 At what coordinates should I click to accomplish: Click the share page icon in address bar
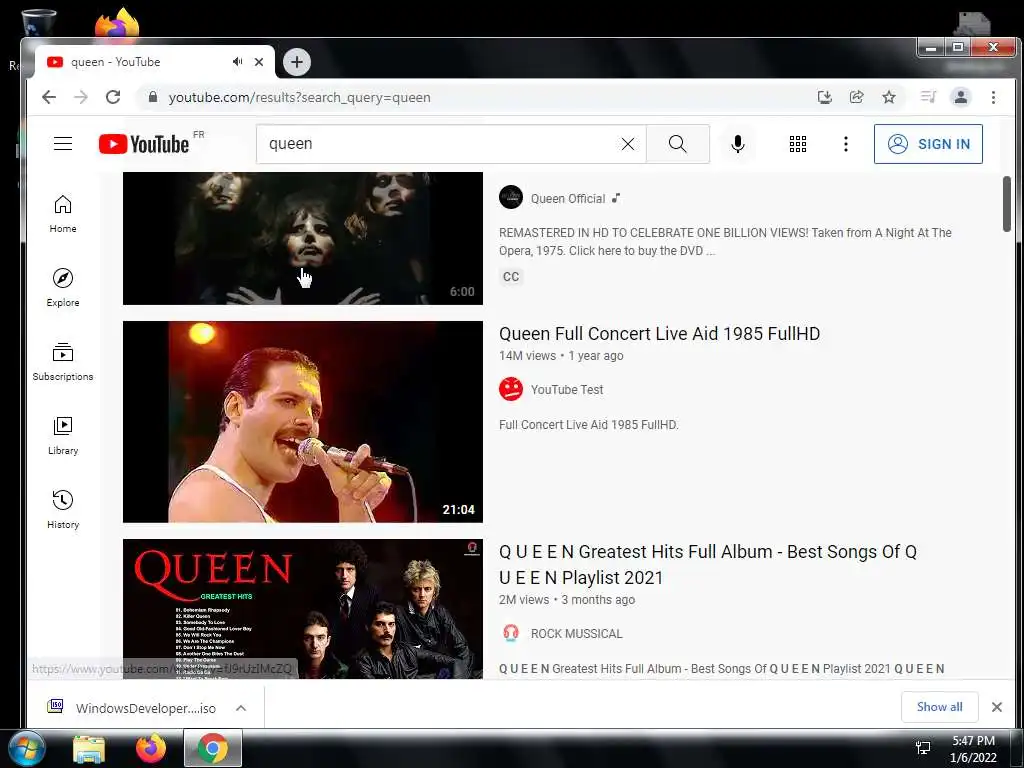click(x=856, y=97)
